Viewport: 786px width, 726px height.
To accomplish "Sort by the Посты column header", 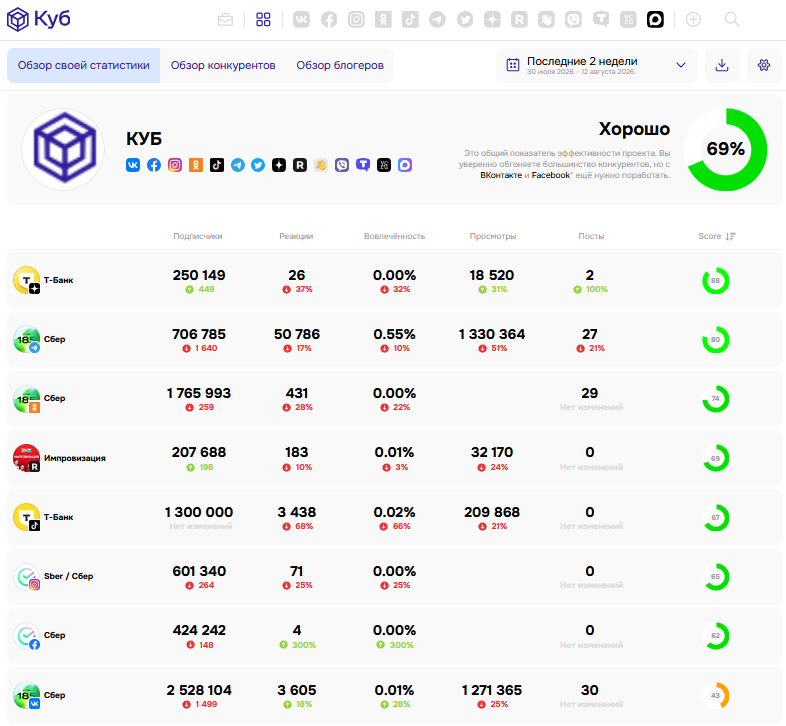I will pos(591,236).
